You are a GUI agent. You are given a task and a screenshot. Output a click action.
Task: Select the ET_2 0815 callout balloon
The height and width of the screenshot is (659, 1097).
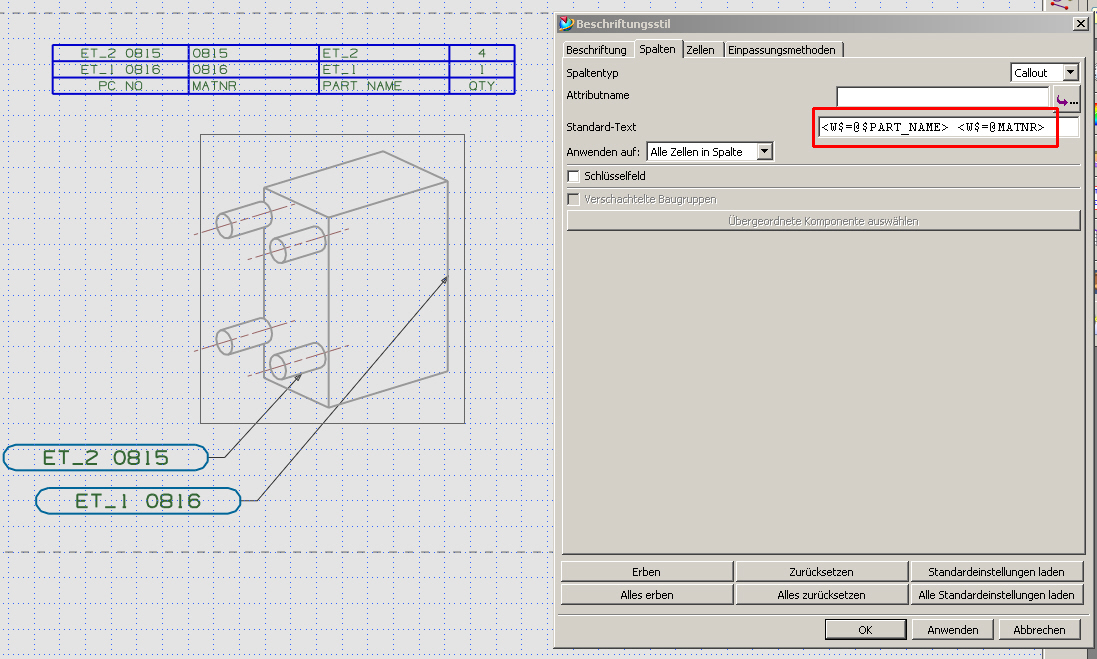pos(106,458)
